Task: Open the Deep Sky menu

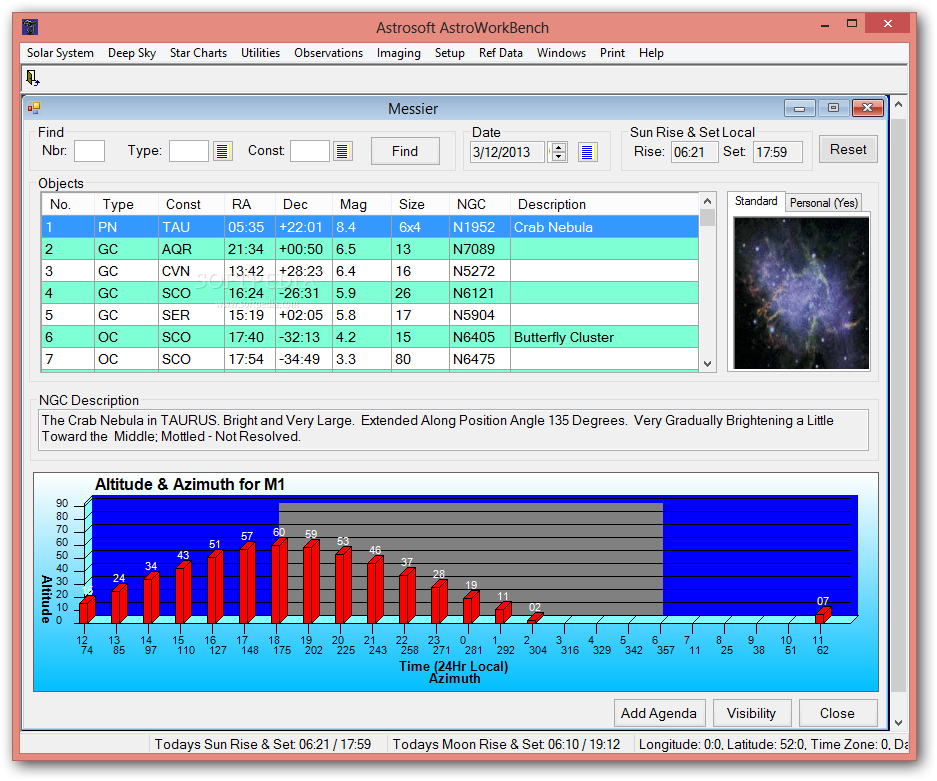Action: [131, 53]
